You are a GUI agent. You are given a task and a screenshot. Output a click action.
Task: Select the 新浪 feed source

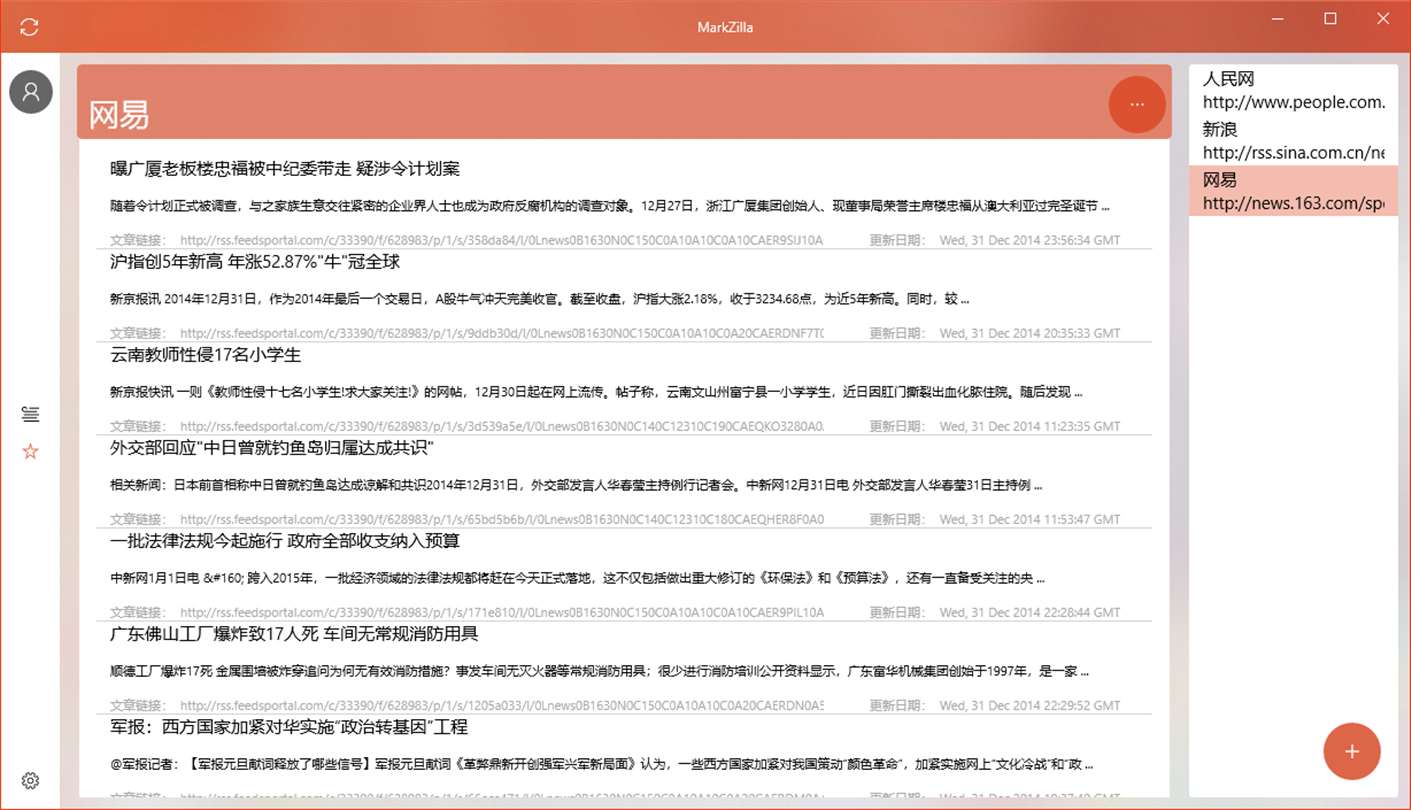pos(1293,141)
